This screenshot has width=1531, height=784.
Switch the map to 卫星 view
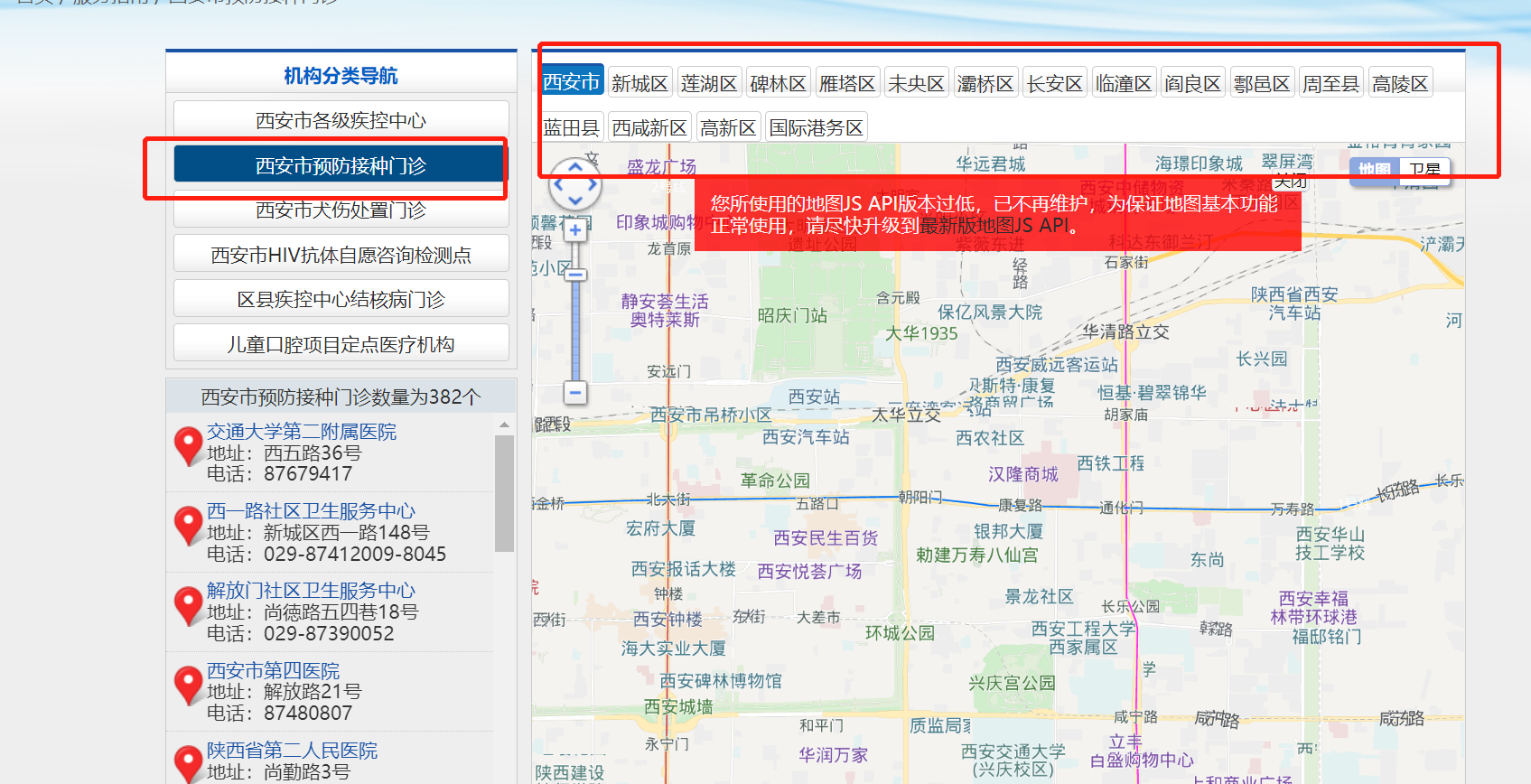[1424, 170]
